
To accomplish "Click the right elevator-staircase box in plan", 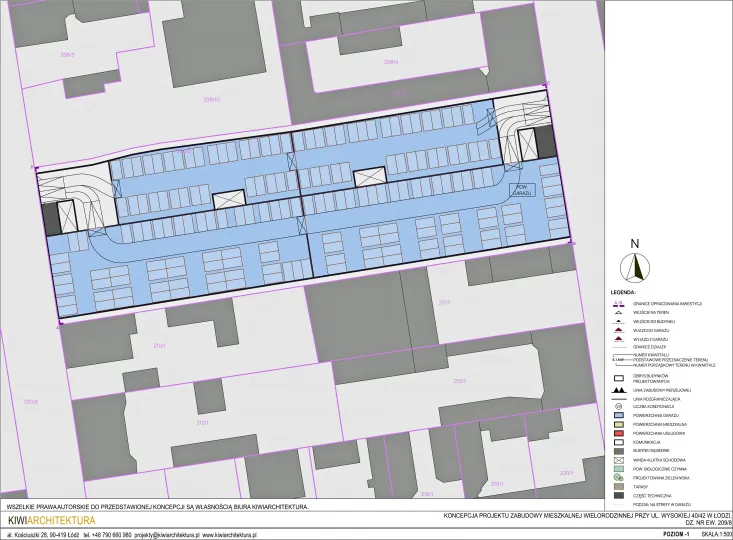I will (372, 174).
